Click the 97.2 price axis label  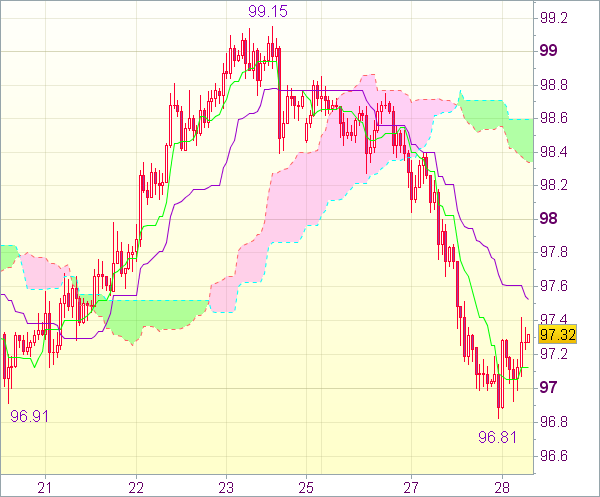[x=553, y=354]
